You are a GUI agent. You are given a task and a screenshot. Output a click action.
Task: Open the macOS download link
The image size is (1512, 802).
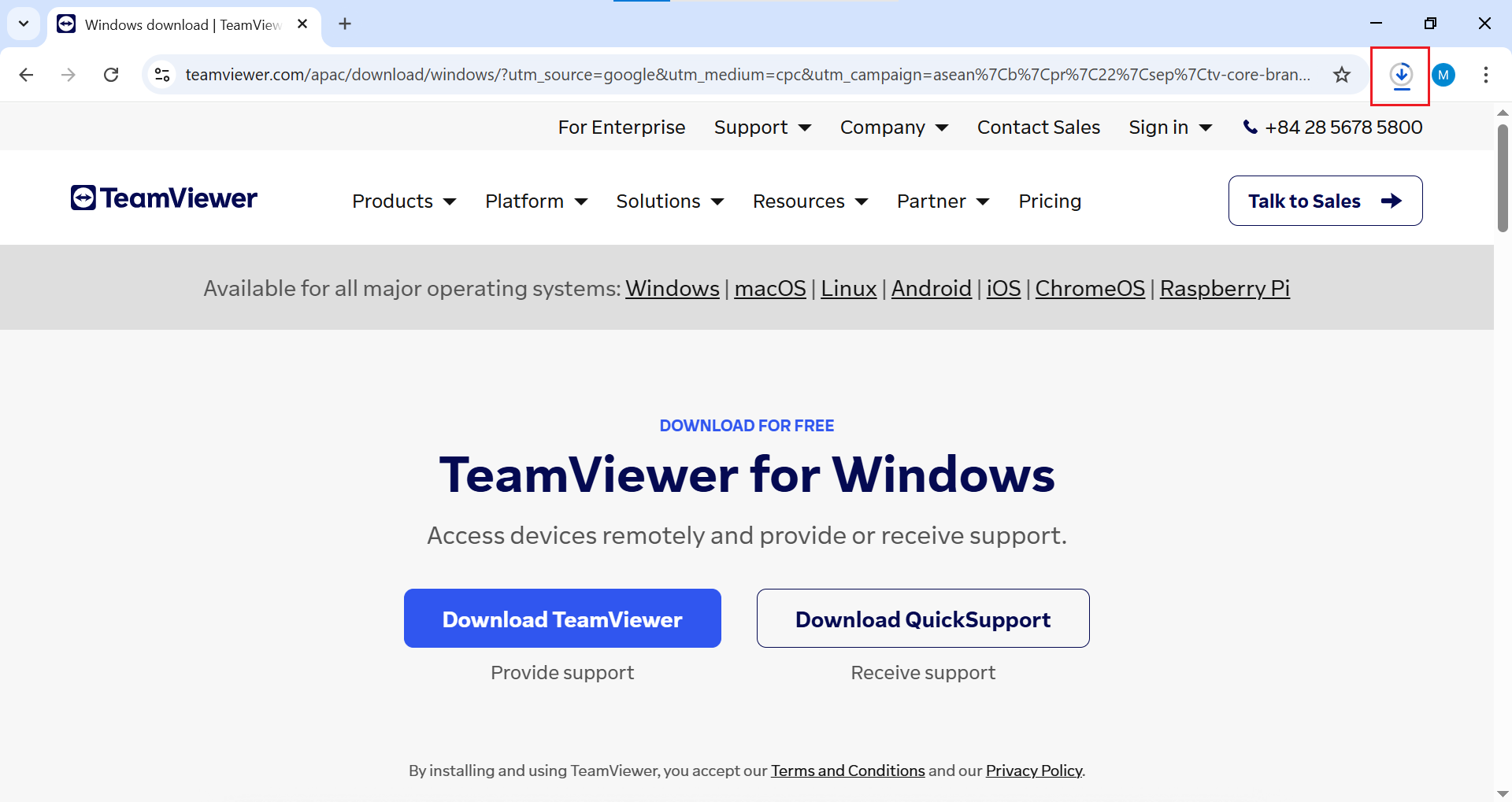[769, 289]
